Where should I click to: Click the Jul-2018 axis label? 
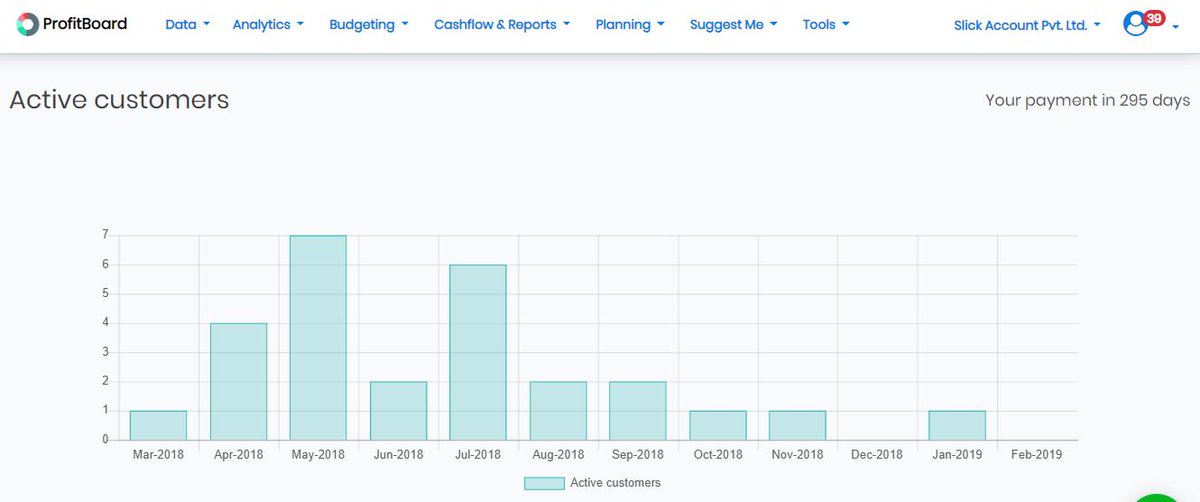(x=478, y=454)
